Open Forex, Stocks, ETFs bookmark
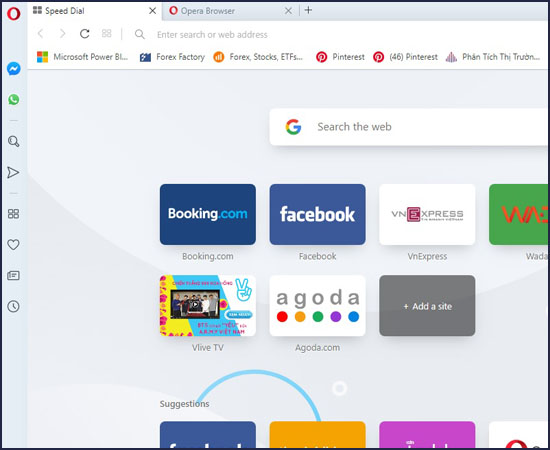 (258, 57)
